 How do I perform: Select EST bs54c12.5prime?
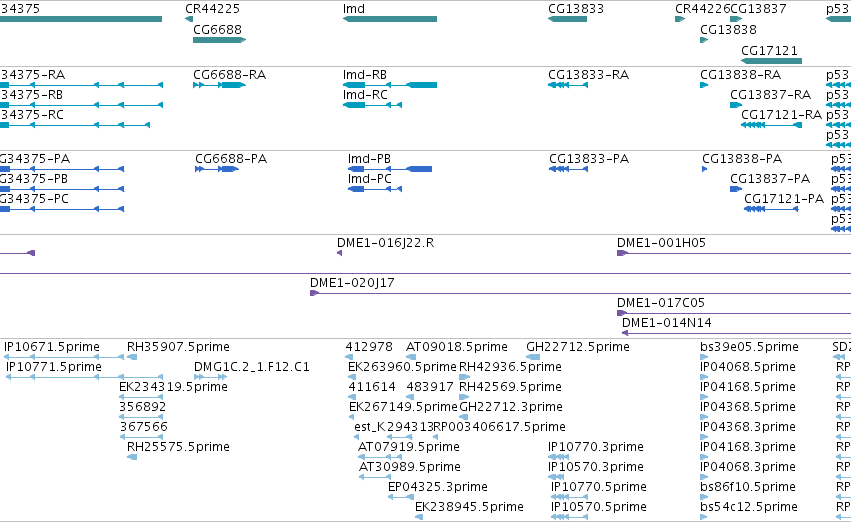coord(704,517)
